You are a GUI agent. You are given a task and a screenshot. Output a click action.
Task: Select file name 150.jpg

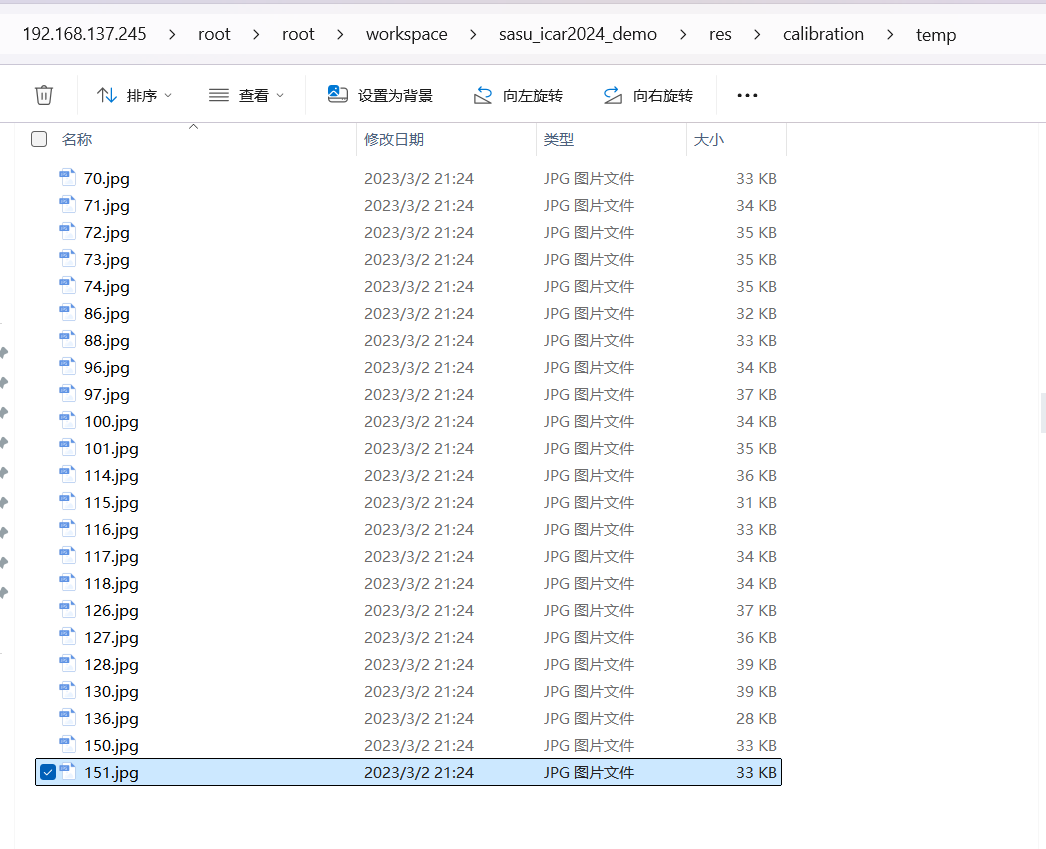click(x=111, y=746)
